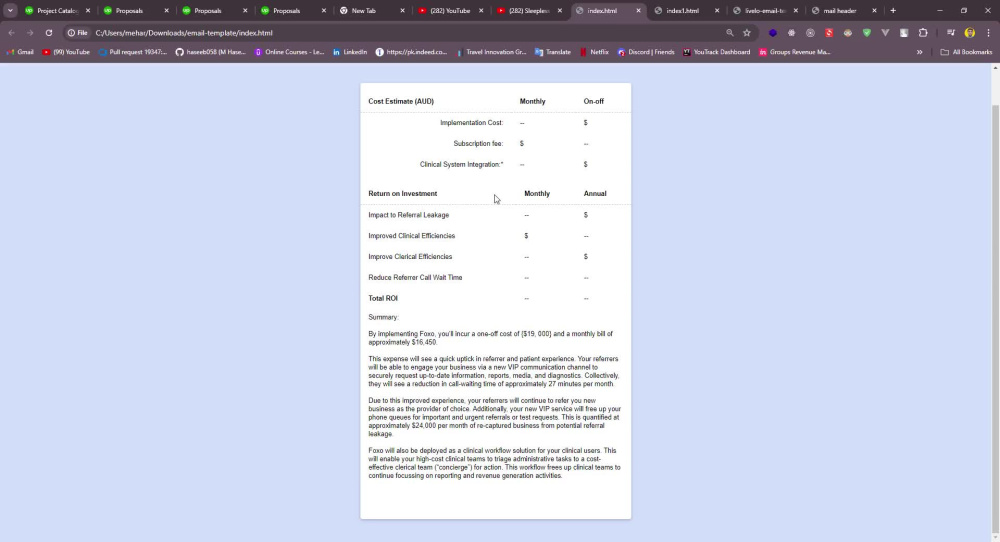Click the Subscription fee label
This screenshot has width=1000, height=542.
pos(478,143)
